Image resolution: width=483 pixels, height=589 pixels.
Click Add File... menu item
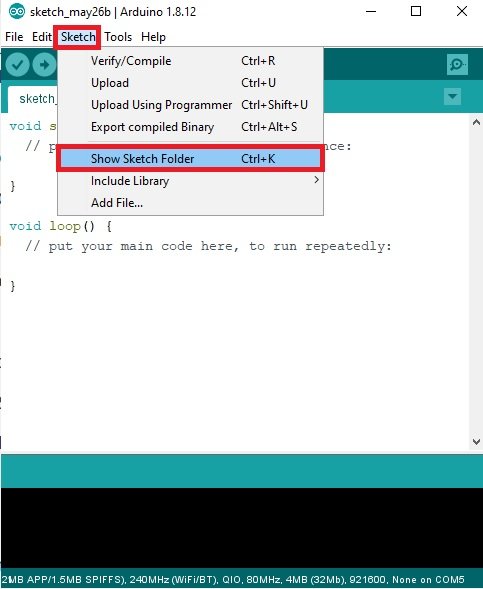pyautogui.click(x=190, y=203)
